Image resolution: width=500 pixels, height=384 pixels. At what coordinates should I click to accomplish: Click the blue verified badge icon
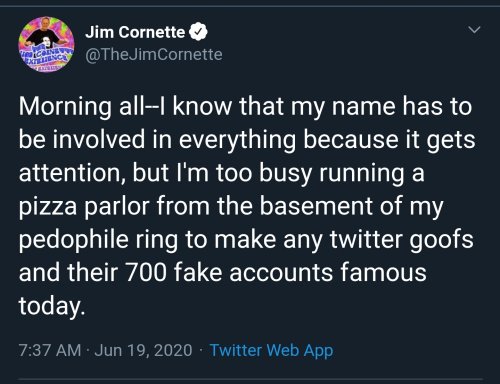(x=199, y=32)
